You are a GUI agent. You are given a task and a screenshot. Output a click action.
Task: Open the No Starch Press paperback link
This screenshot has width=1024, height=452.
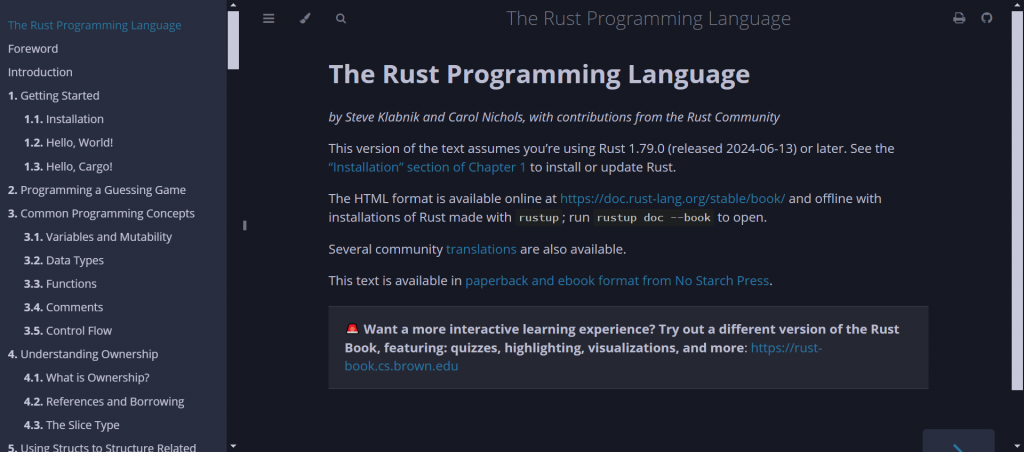tap(617, 282)
